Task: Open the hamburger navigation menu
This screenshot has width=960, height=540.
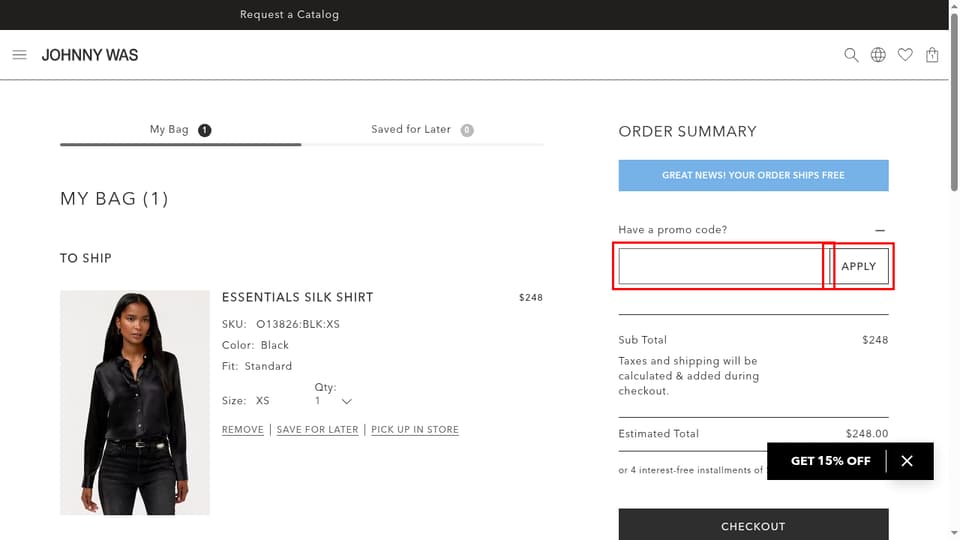Action: point(20,55)
